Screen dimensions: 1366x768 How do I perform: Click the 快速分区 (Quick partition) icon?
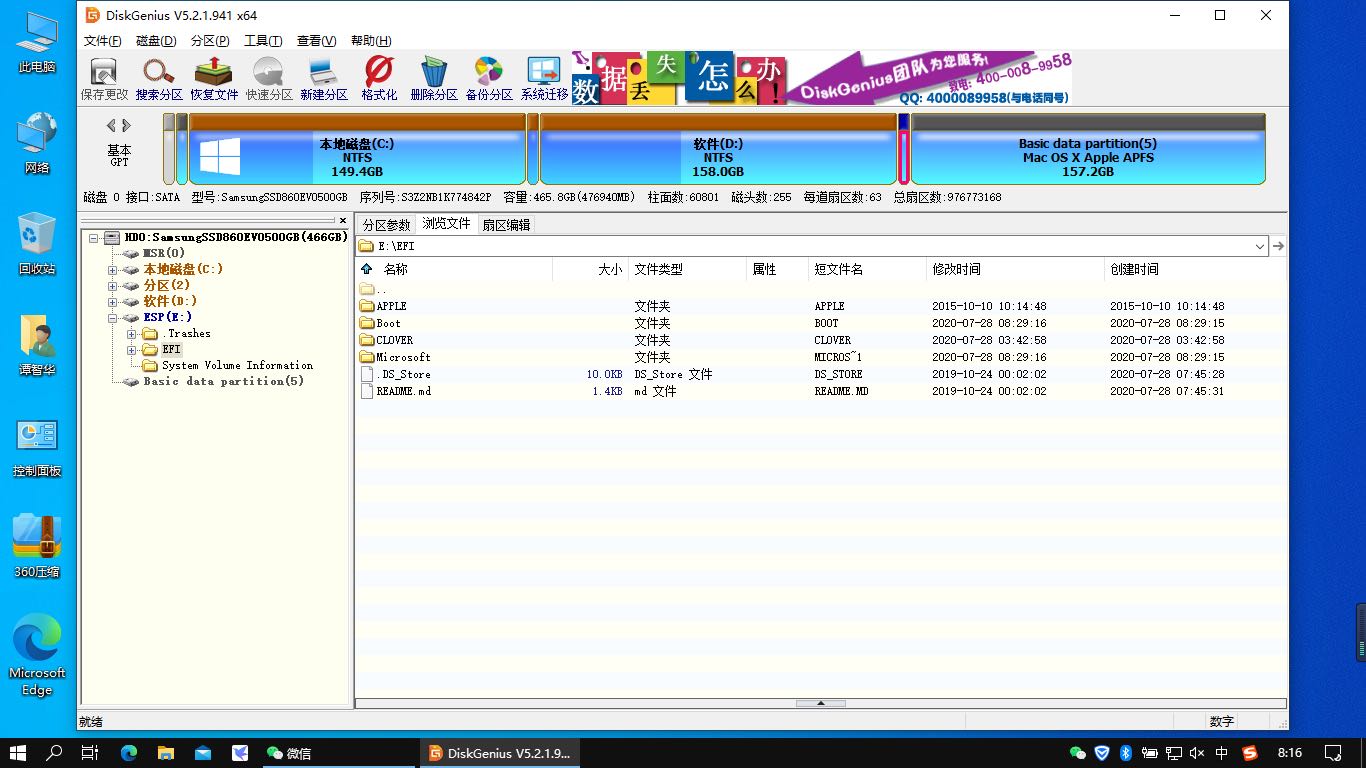click(269, 79)
